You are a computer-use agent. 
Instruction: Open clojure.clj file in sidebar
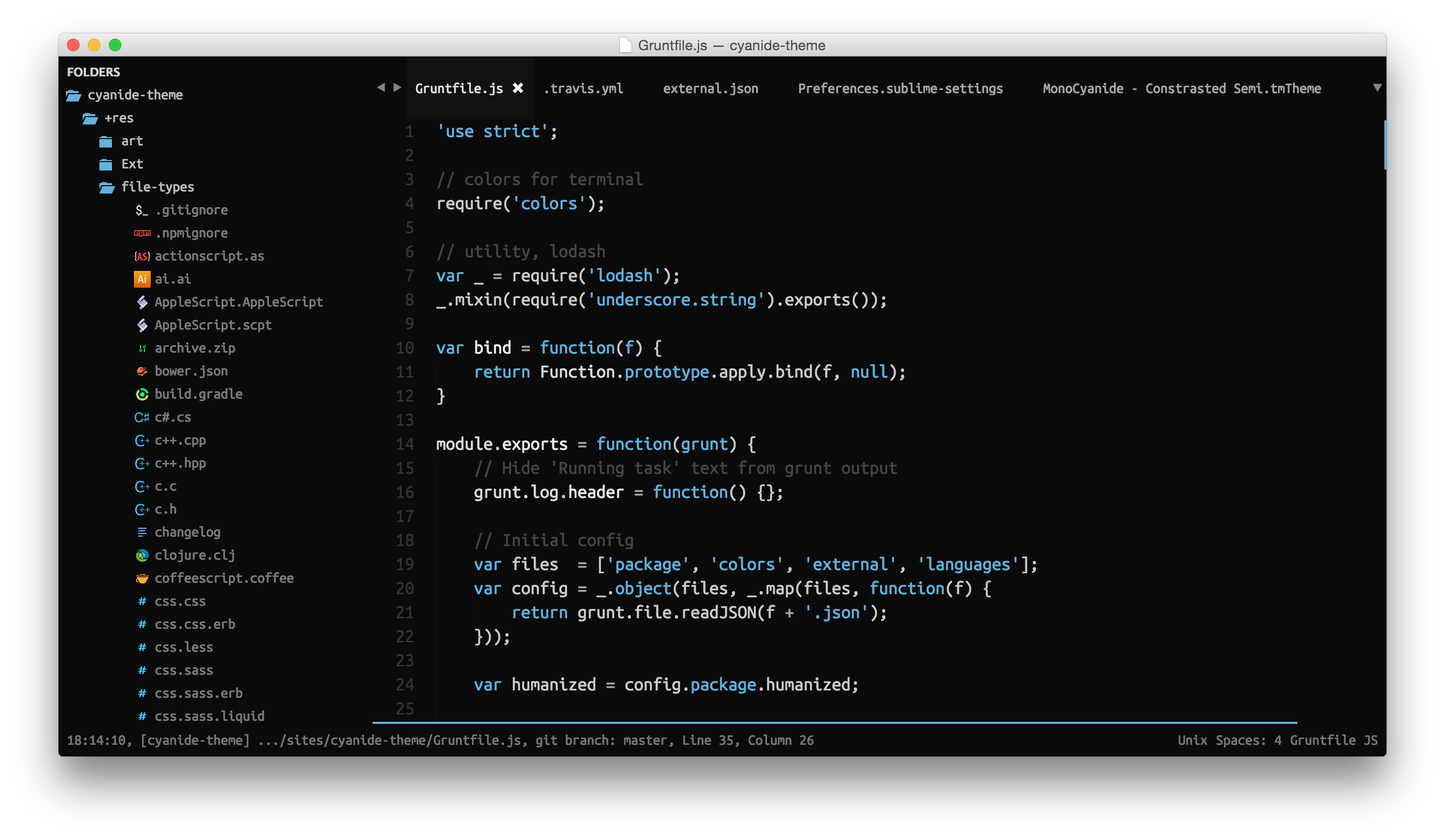(x=193, y=555)
